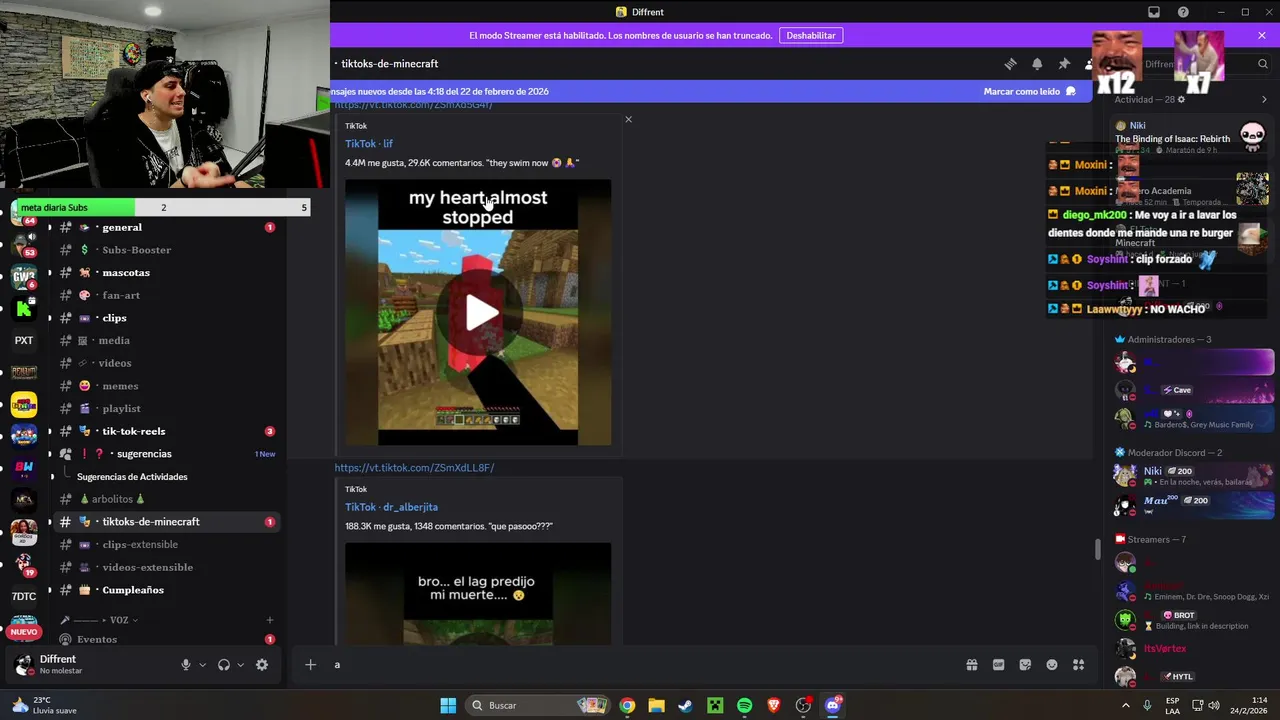
Task: Open the fan-art channel
Action: pyautogui.click(x=165, y=295)
